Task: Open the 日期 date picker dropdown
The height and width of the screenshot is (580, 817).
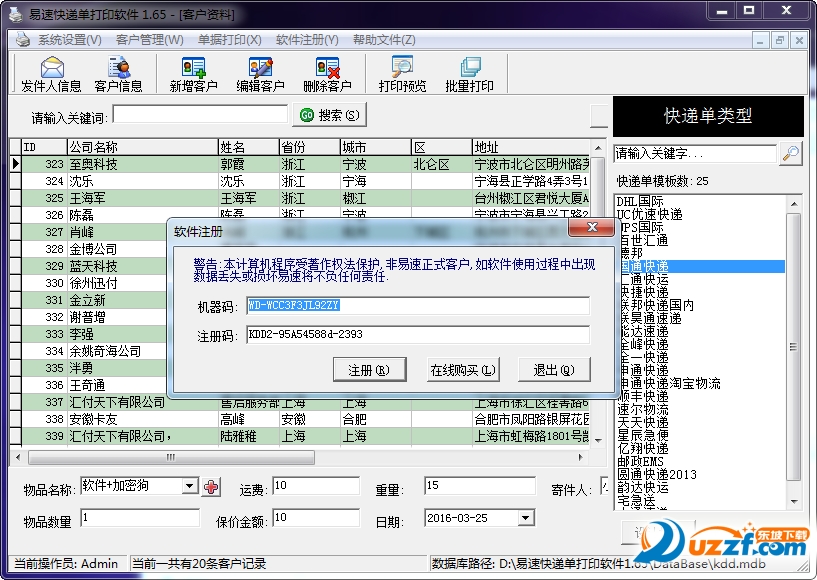Action: 526,518
